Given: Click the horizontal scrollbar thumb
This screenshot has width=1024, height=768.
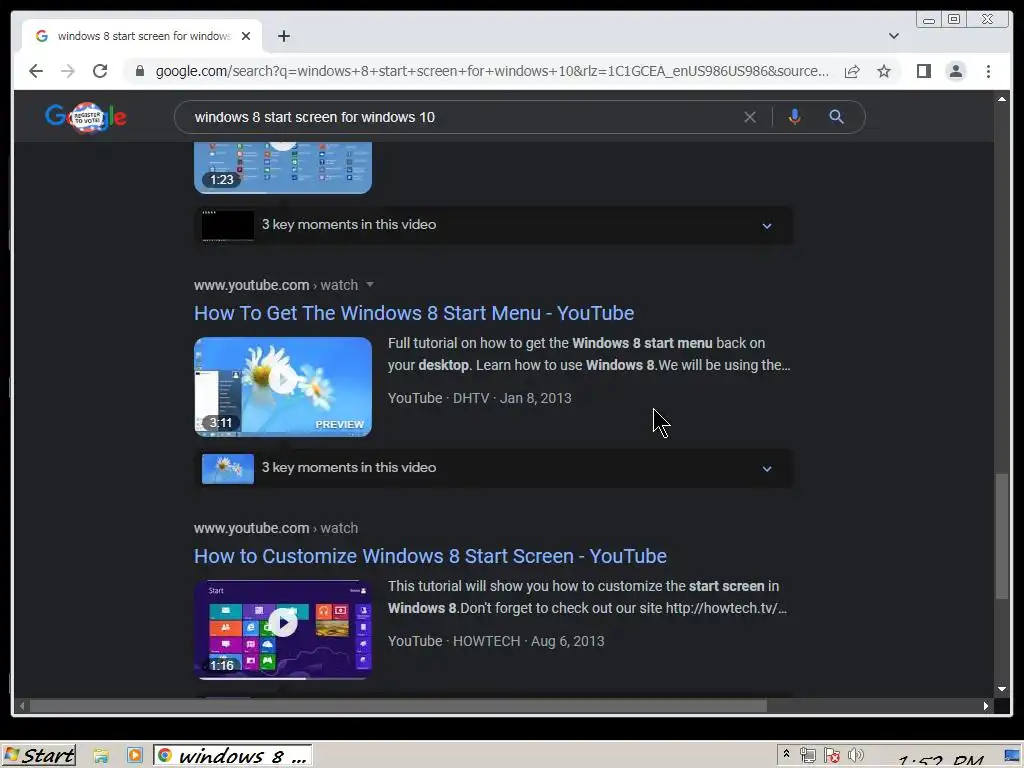Looking at the screenshot, I should [x=398, y=706].
